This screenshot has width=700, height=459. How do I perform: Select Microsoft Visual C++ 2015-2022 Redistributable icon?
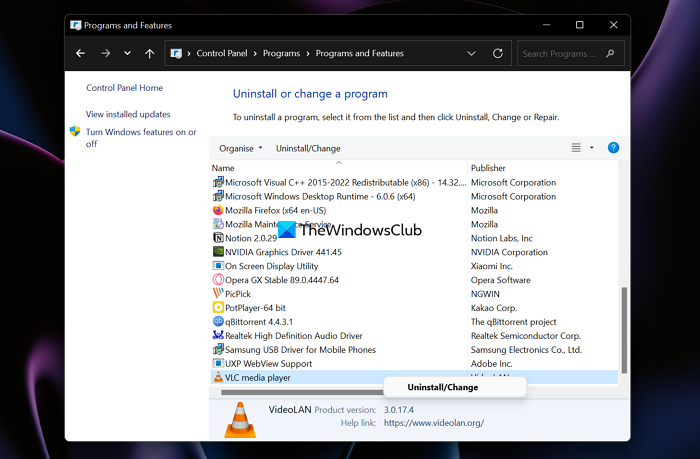tap(218, 182)
